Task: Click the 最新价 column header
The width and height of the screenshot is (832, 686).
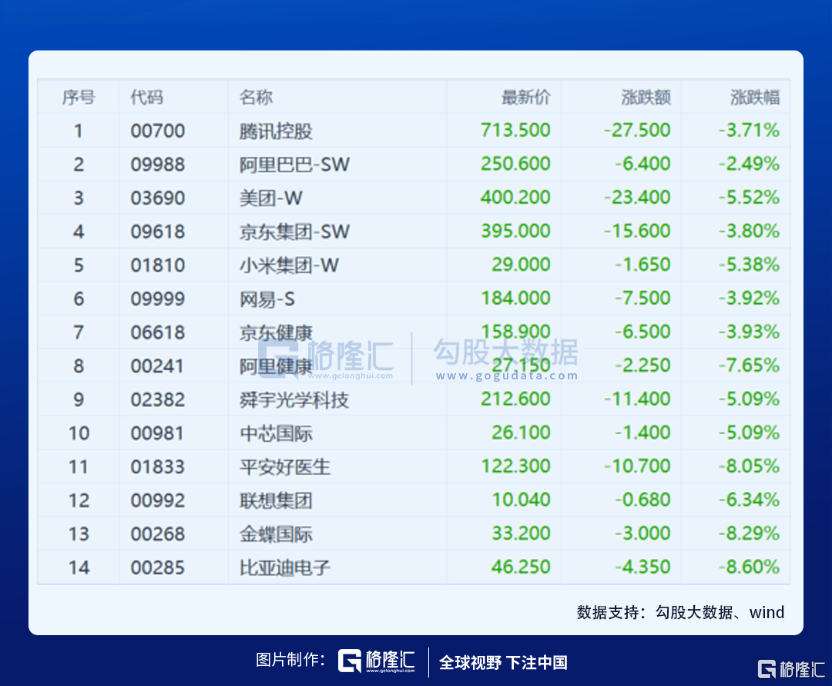Action: 526,97
